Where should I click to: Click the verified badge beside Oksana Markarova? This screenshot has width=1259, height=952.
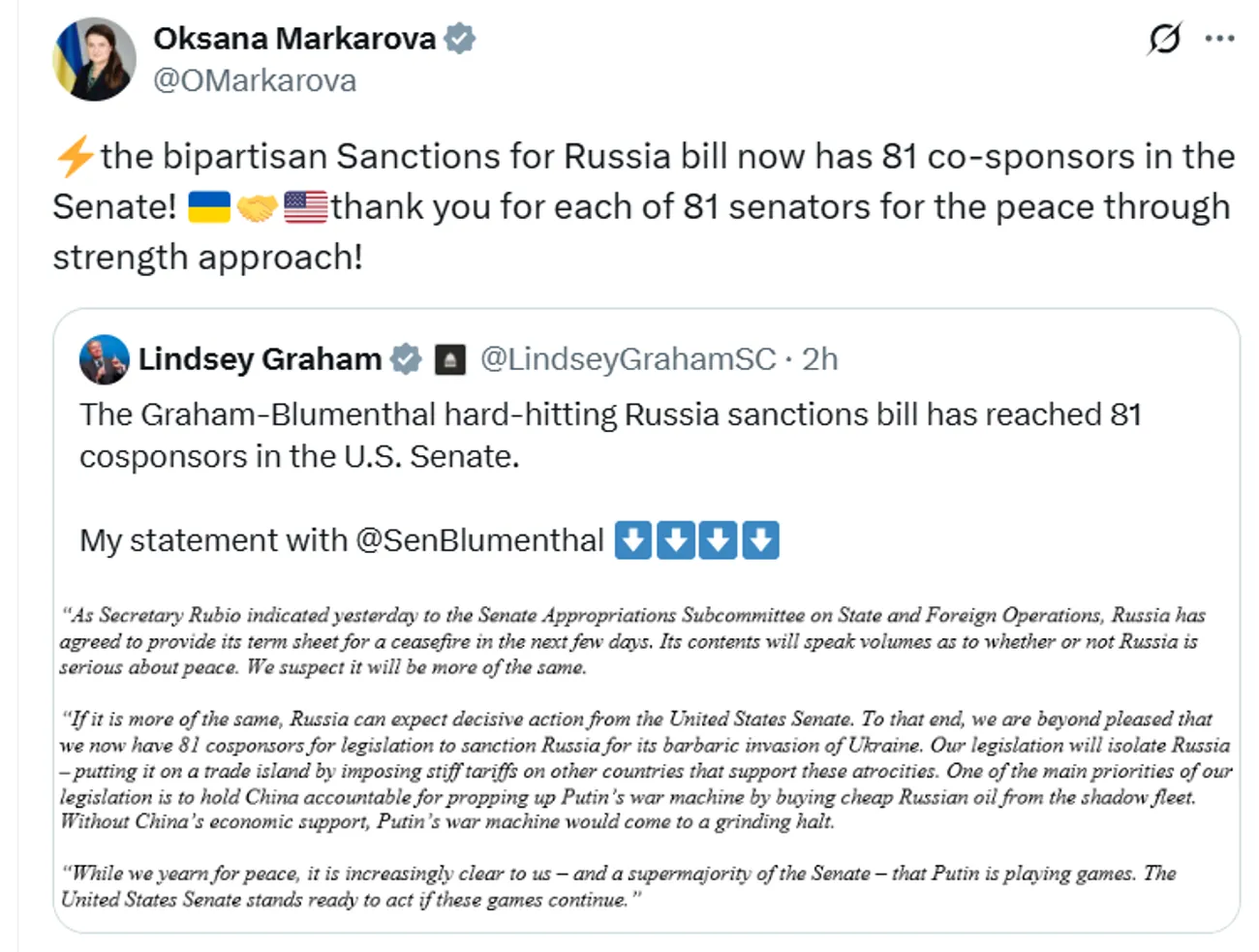click(x=460, y=39)
